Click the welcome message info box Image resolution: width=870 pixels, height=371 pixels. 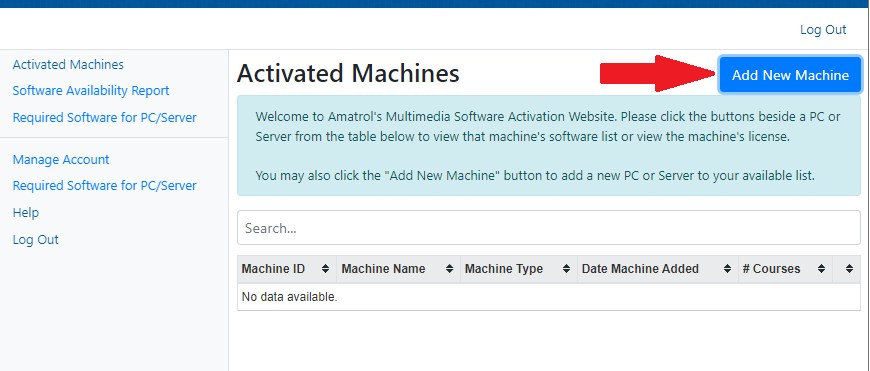(549, 145)
